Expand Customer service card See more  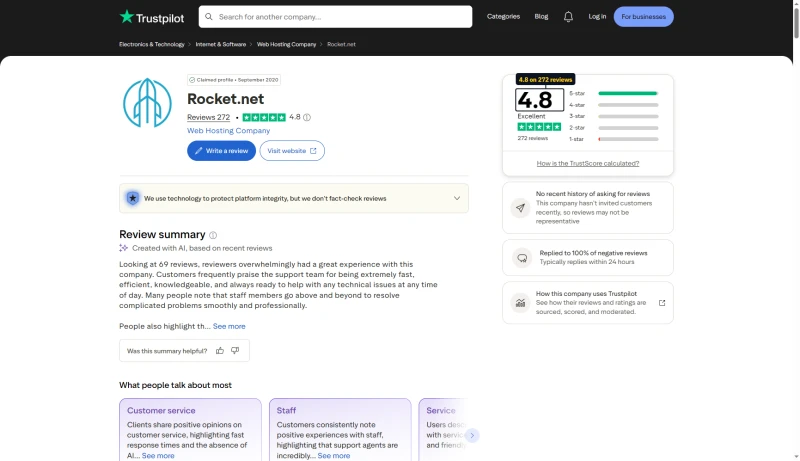tap(158, 456)
